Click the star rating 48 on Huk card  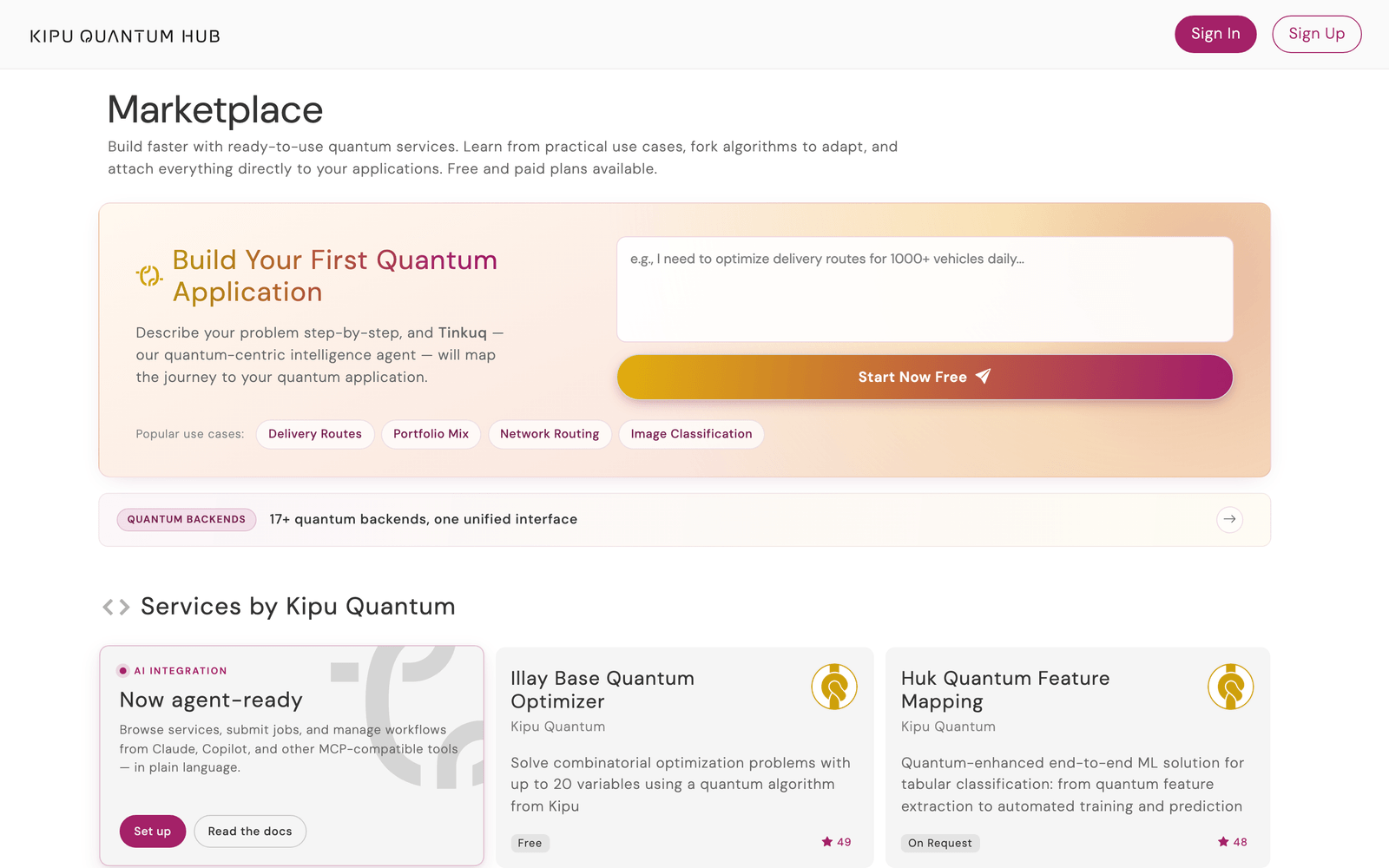pos(1232,842)
